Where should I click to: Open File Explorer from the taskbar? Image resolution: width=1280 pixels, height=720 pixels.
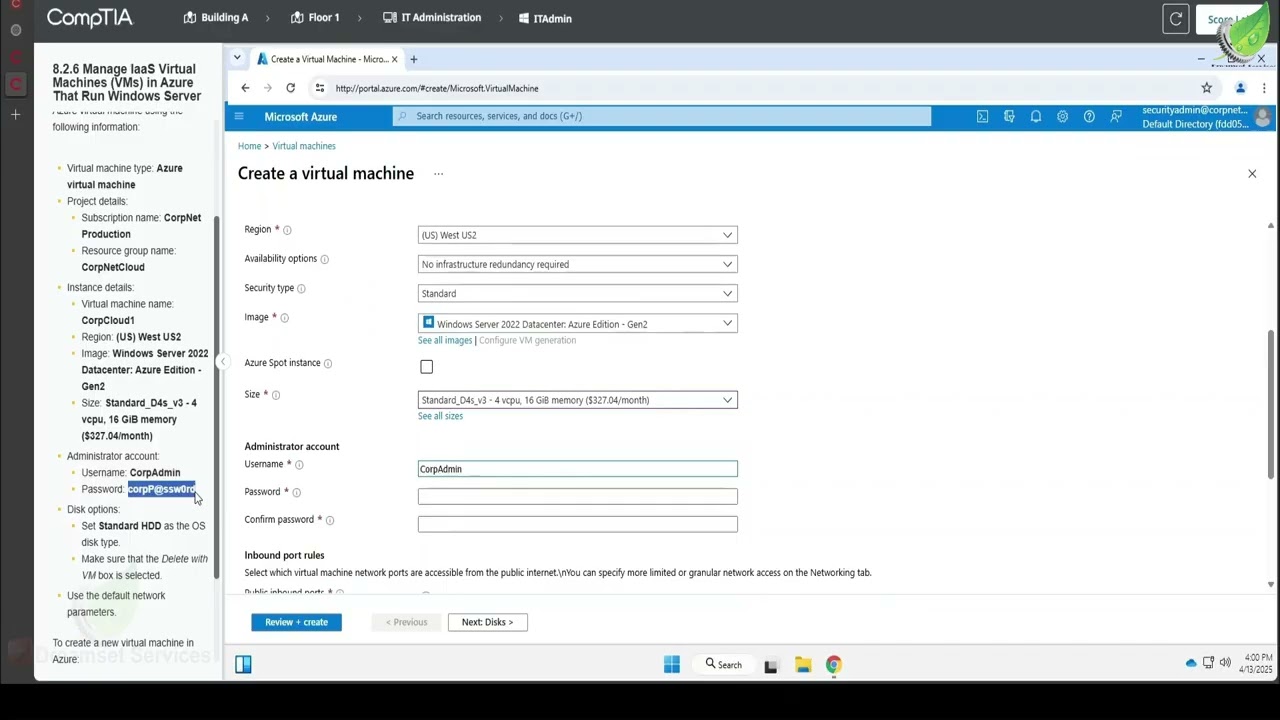[x=803, y=665]
